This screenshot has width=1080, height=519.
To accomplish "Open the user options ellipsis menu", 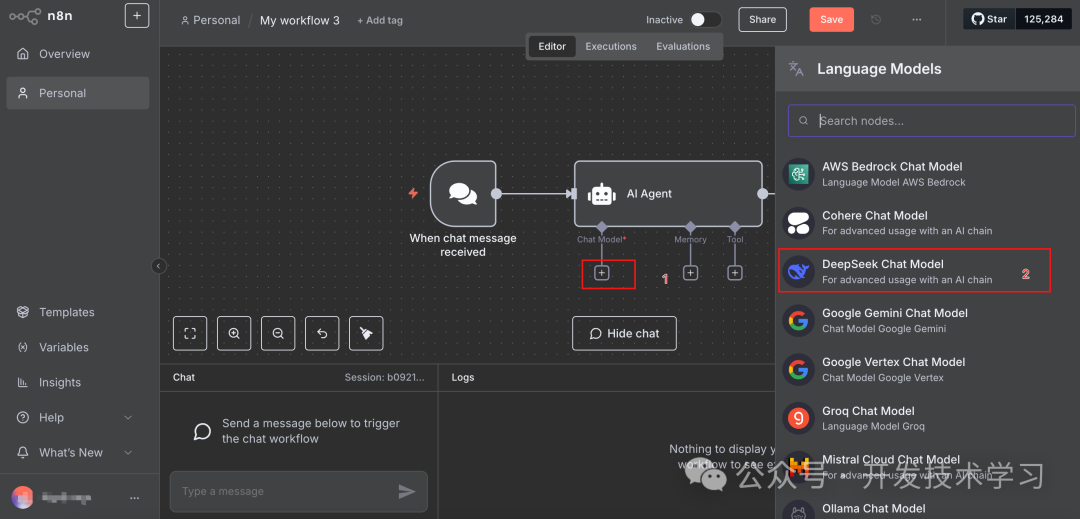I will [x=135, y=498].
